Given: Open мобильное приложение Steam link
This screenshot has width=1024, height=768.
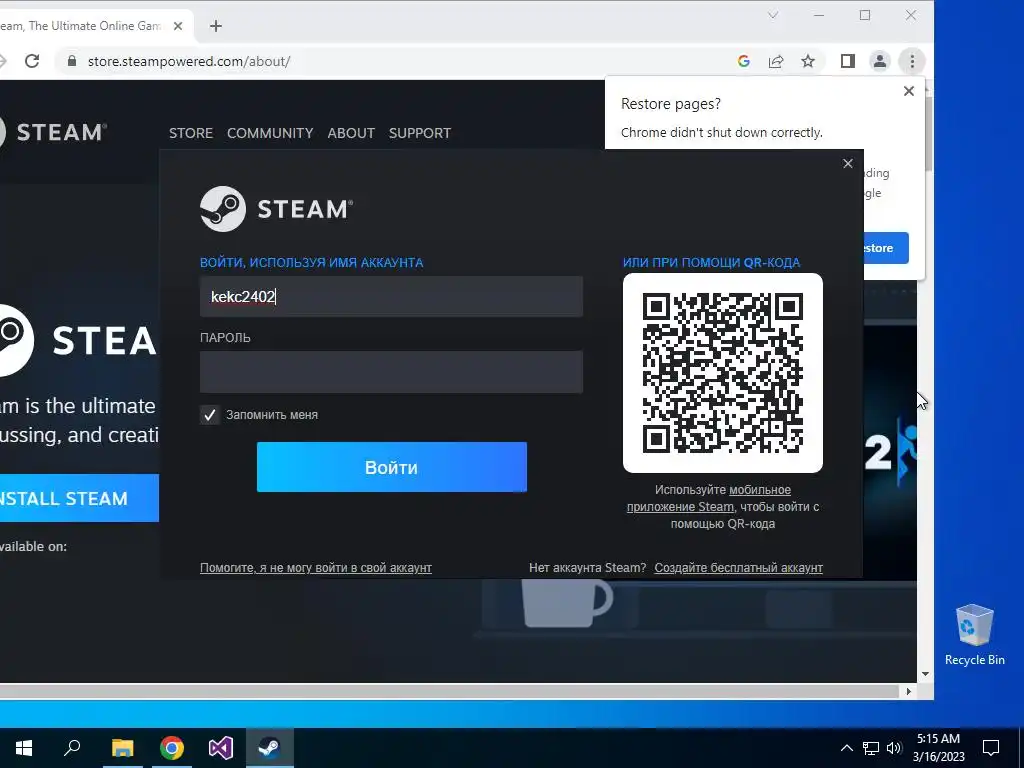Looking at the screenshot, I should point(710,498).
